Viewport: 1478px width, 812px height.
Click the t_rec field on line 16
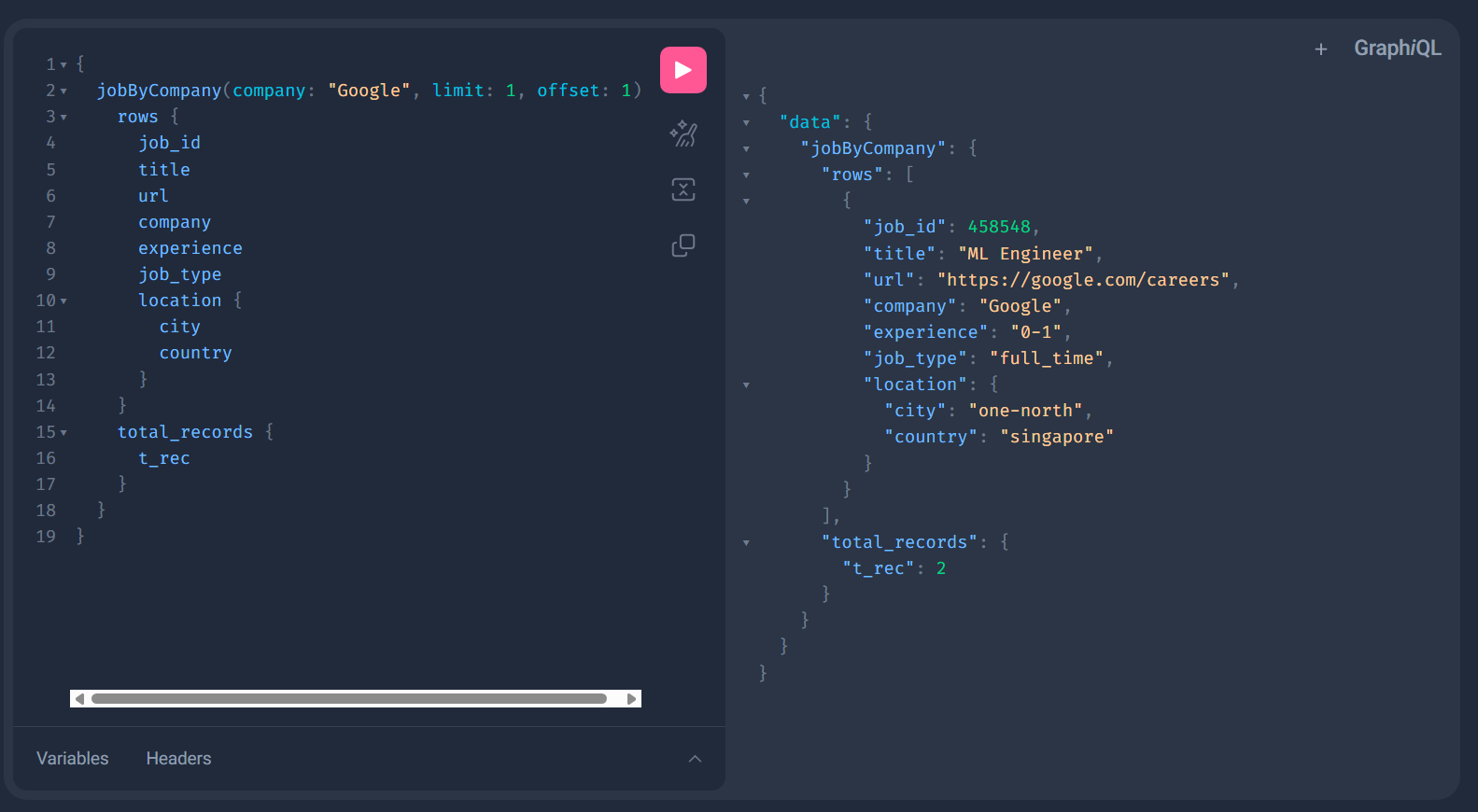(164, 458)
